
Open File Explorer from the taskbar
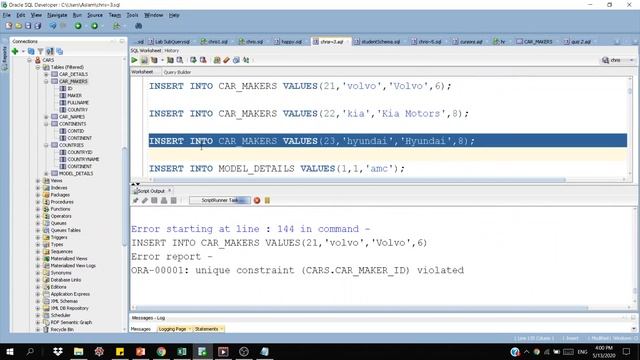click(78, 351)
